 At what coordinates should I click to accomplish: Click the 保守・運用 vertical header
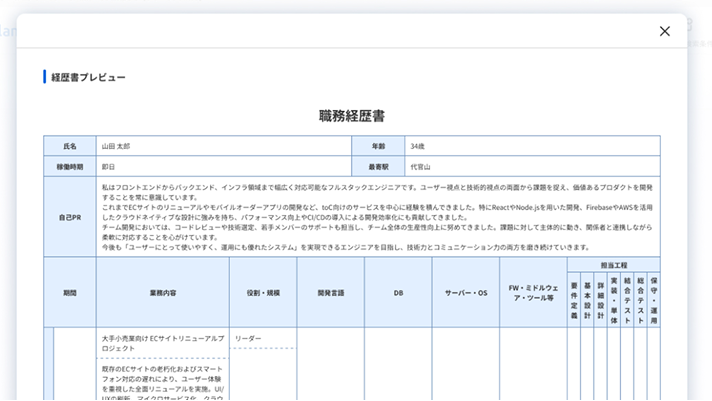[654, 300]
